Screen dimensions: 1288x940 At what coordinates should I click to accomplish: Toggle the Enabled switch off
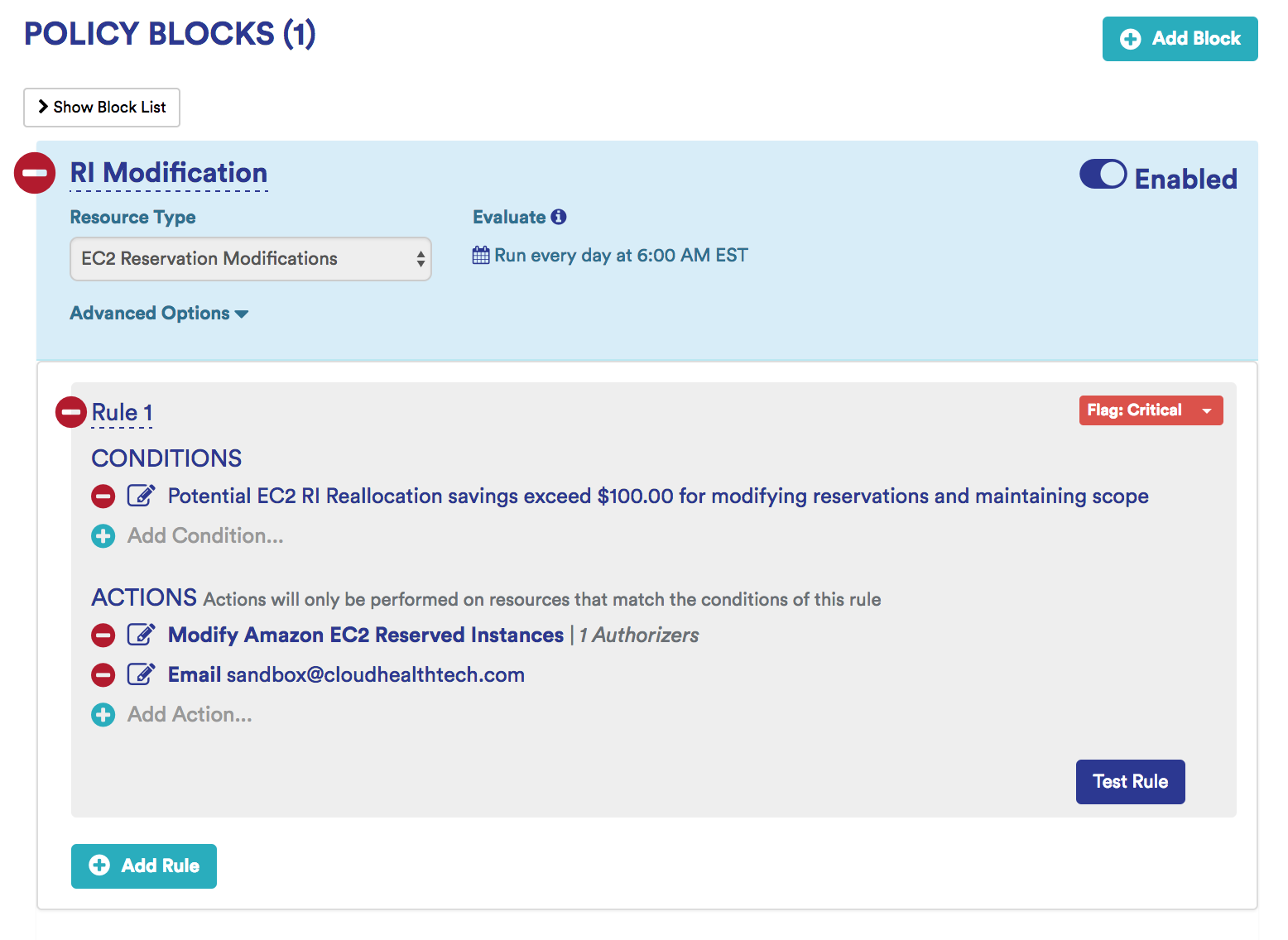point(1103,175)
